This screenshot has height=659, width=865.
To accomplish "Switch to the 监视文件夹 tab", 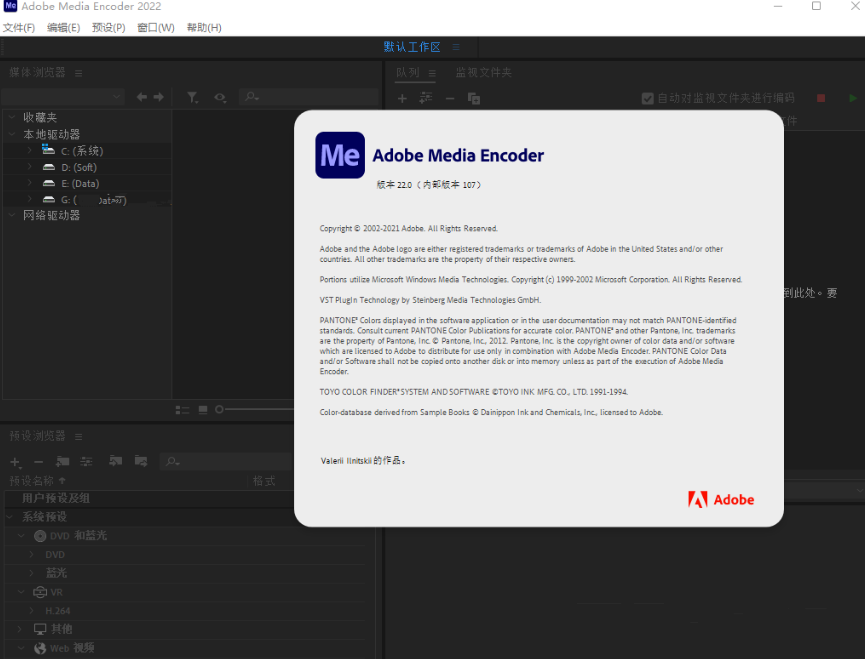I will coord(484,73).
